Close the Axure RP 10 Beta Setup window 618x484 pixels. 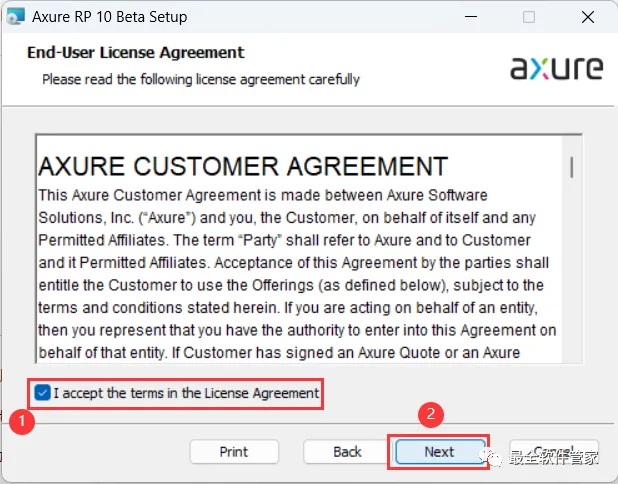tap(588, 17)
